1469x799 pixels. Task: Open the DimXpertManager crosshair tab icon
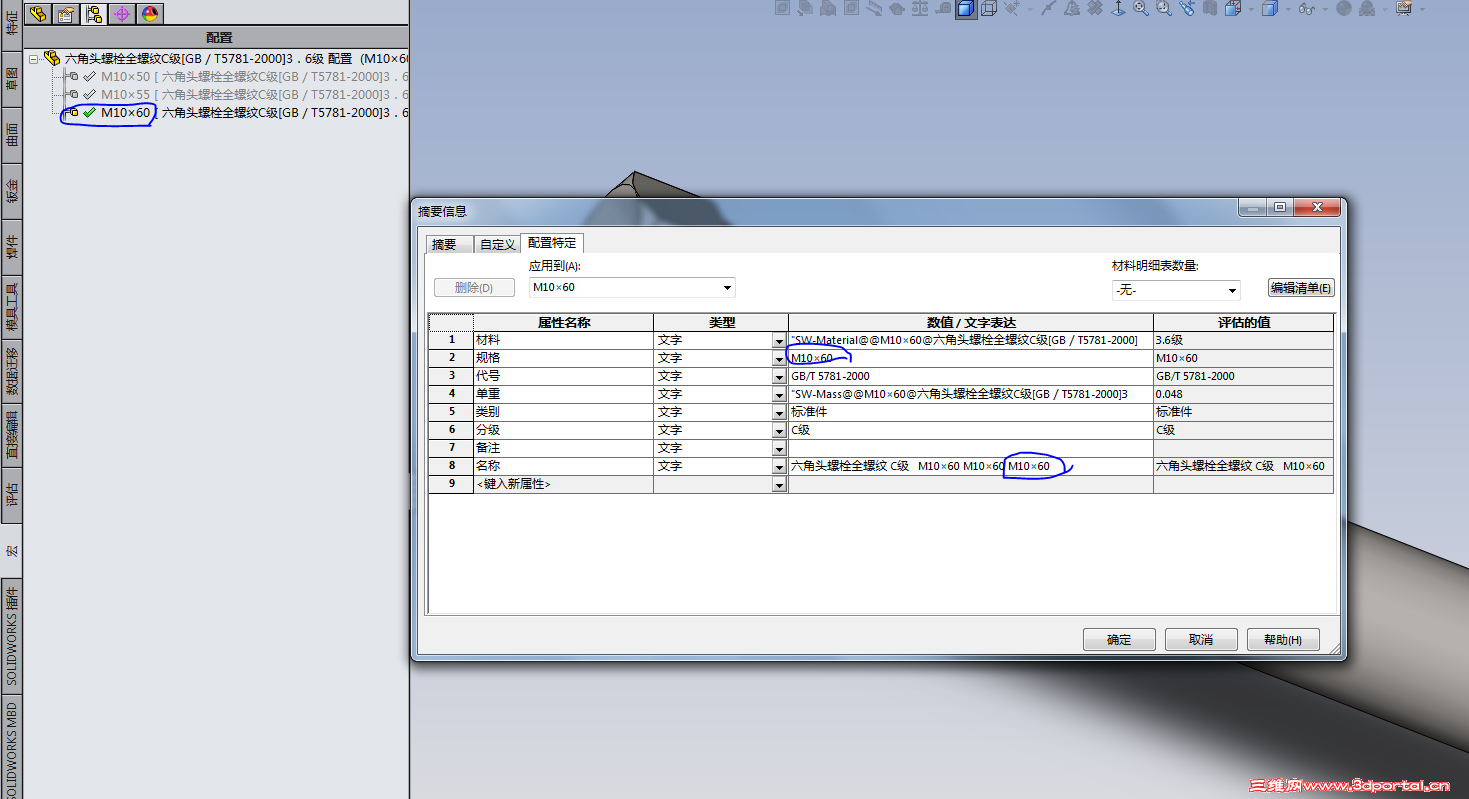point(122,13)
